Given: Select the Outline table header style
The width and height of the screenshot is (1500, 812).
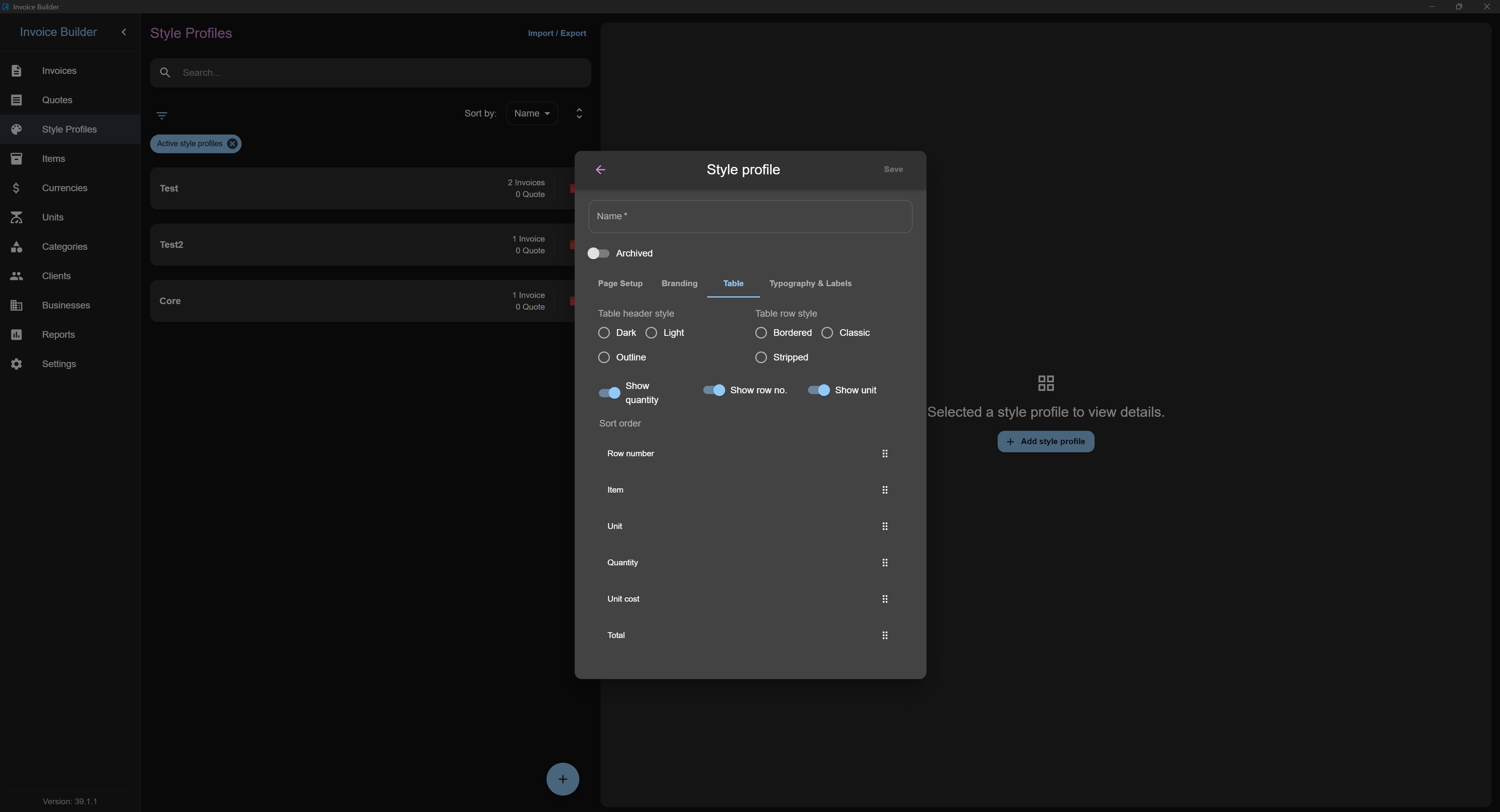Looking at the screenshot, I should coord(604,357).
